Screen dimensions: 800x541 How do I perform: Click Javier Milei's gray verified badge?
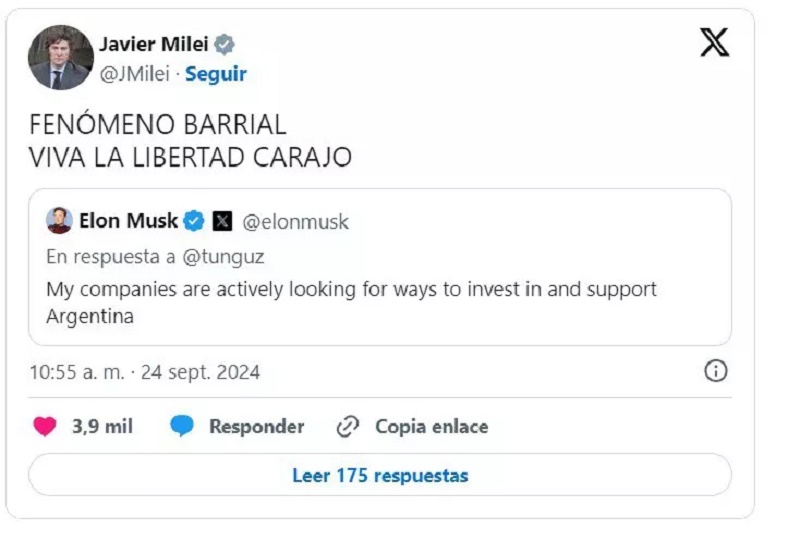[225, 44]
